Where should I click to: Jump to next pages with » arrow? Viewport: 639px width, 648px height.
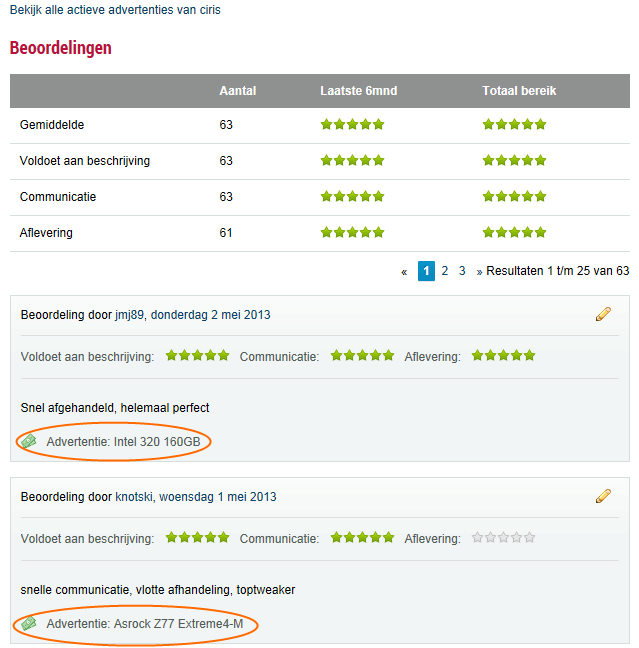480,271
